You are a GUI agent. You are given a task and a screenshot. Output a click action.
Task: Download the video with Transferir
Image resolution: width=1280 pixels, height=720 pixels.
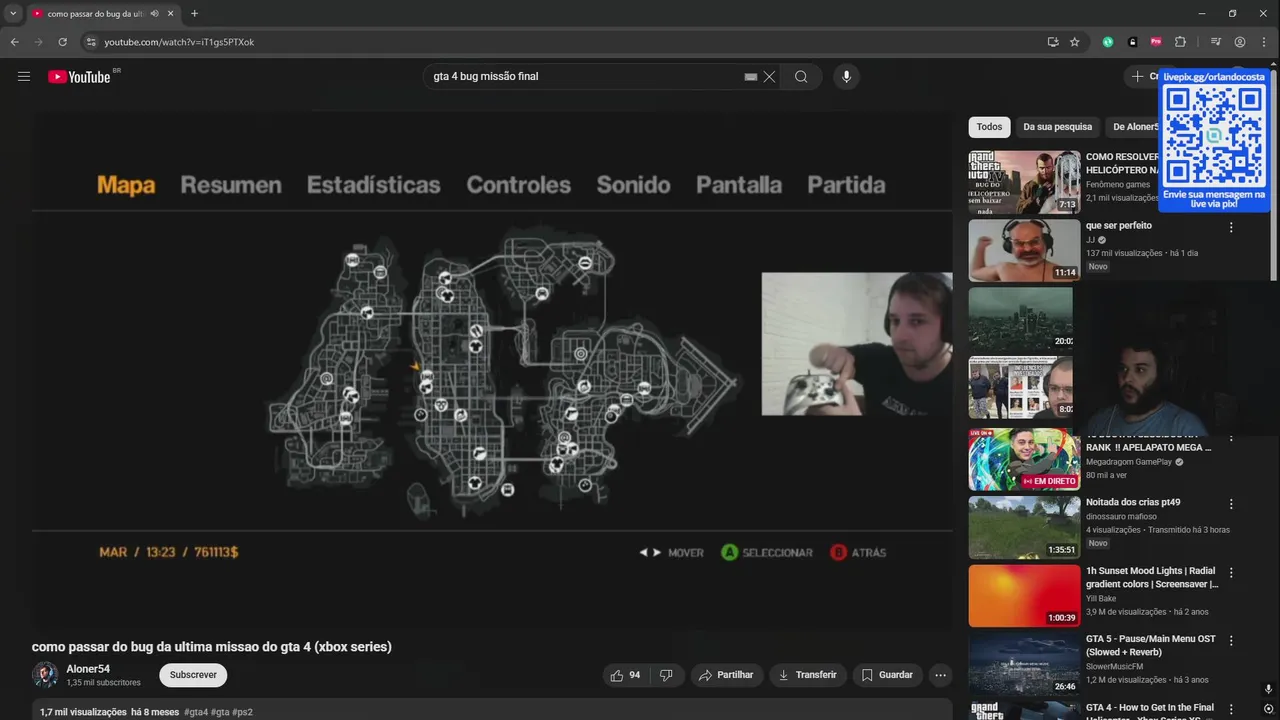coord(808,675)
